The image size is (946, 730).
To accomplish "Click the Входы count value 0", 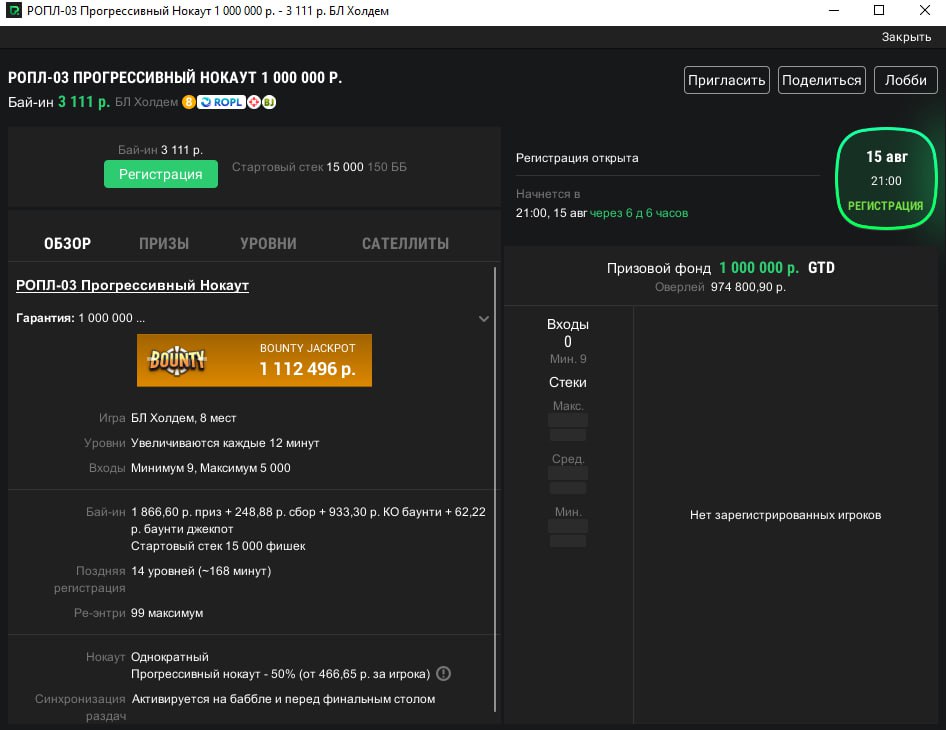I will click(x=568, y=342).
